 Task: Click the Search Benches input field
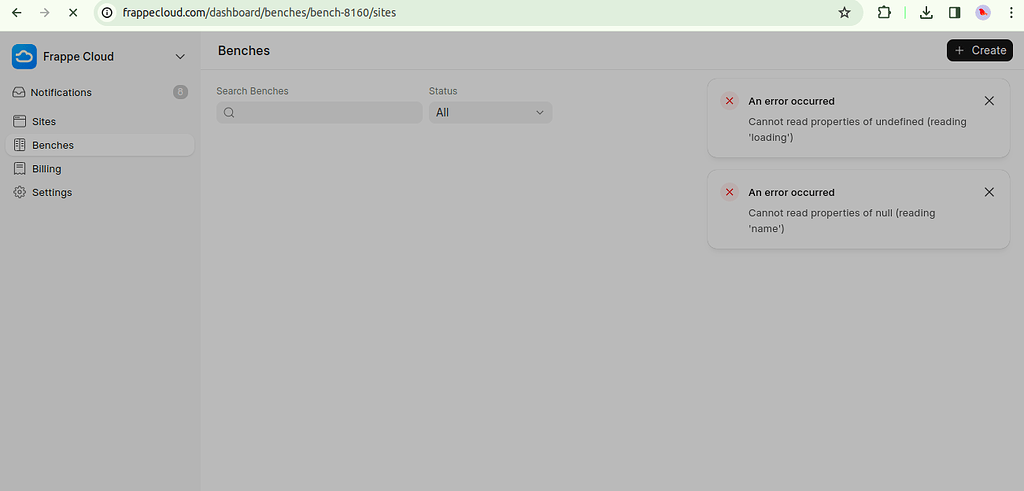click(319, 112)
